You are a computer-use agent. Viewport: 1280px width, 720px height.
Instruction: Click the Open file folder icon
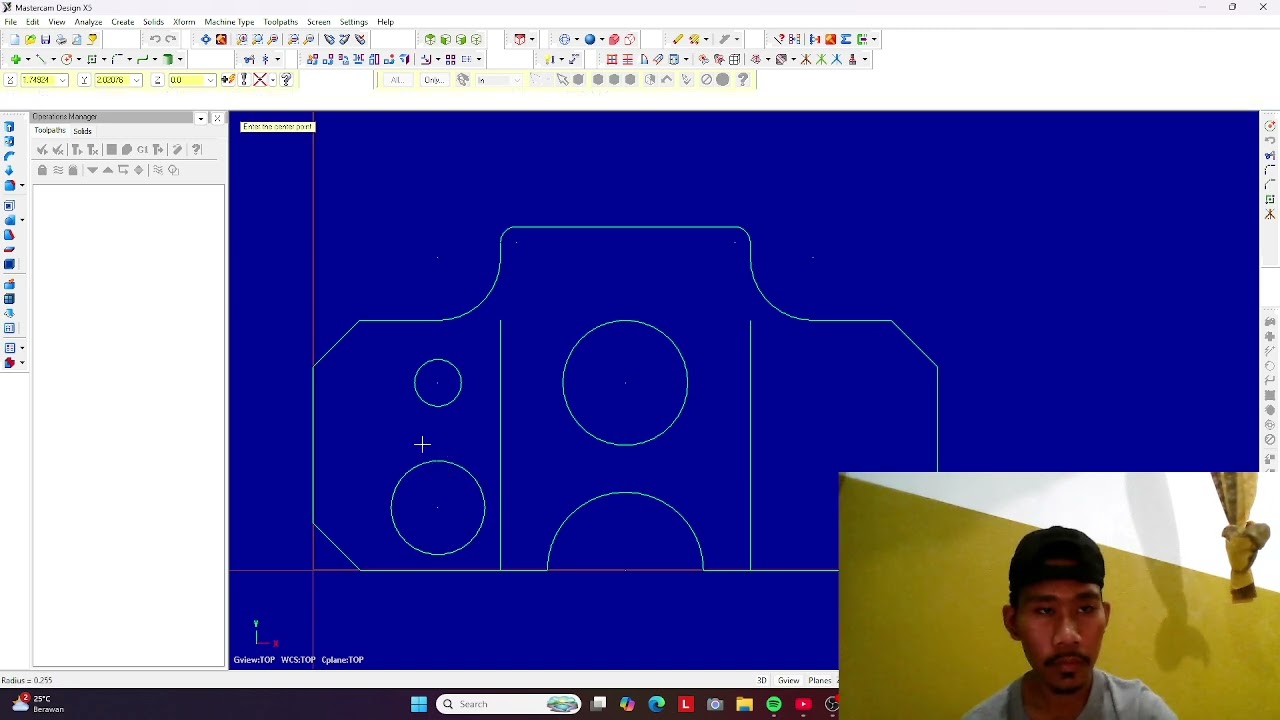tap(30, 39)
